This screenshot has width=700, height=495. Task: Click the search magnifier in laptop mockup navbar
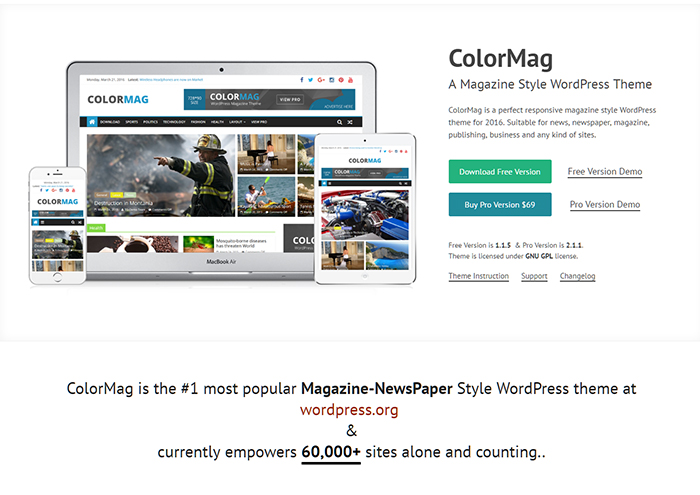(x=339, y=122)
